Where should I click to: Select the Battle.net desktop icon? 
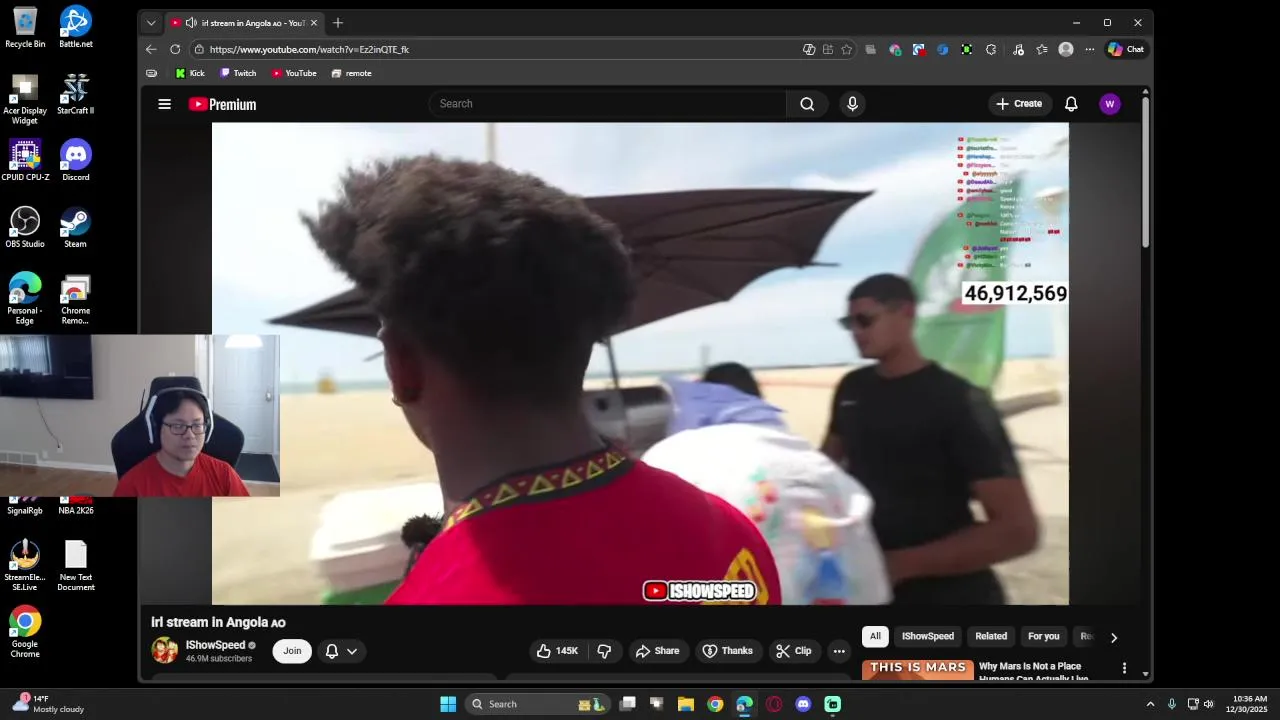[75, 27]
